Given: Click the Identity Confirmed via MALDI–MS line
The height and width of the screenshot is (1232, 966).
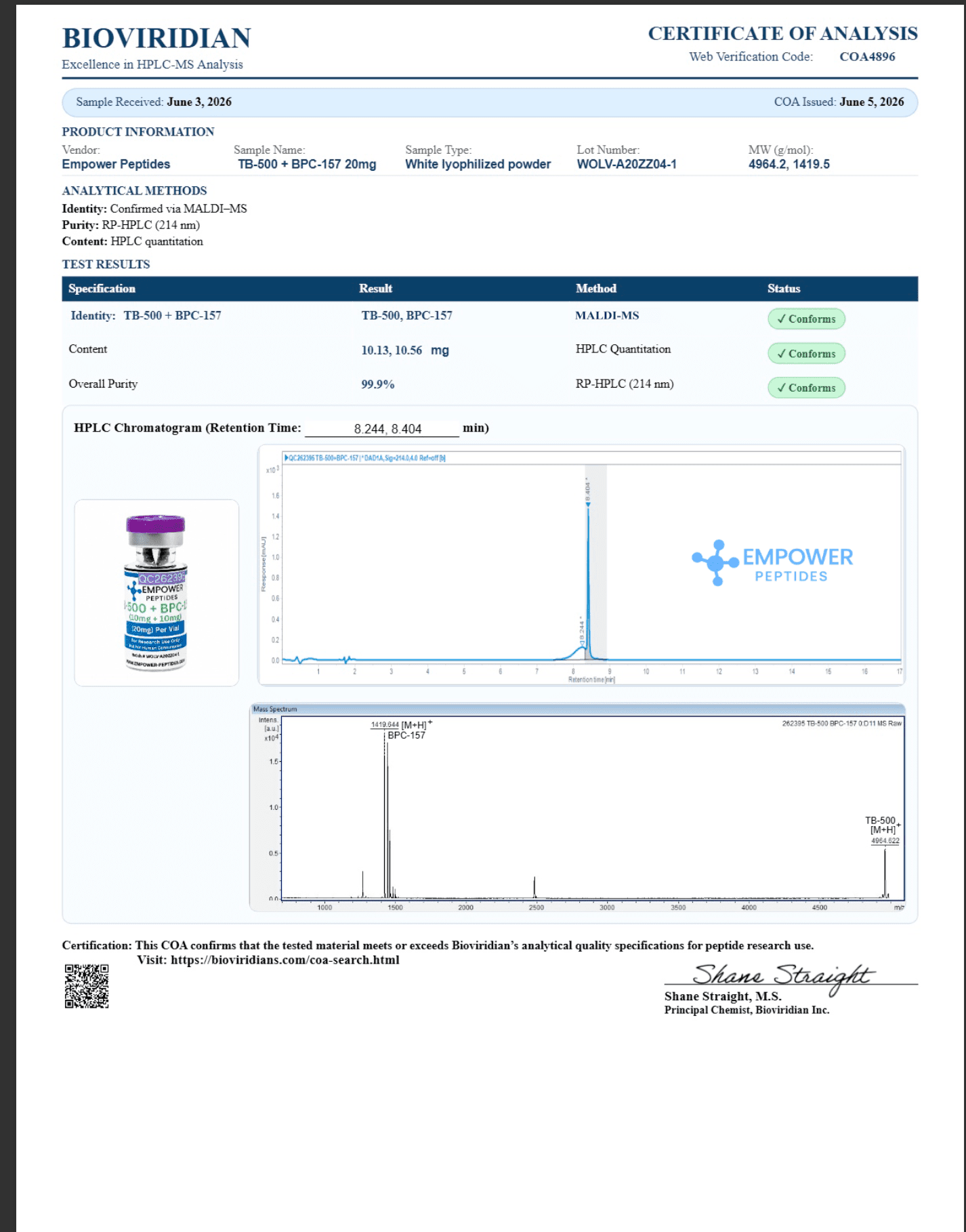Looking at the screenshot, I should [x=154, y=209].
